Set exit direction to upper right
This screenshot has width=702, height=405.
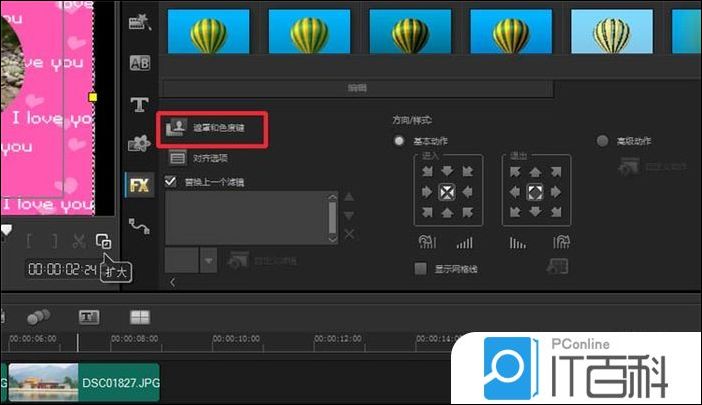coord(556,171)
